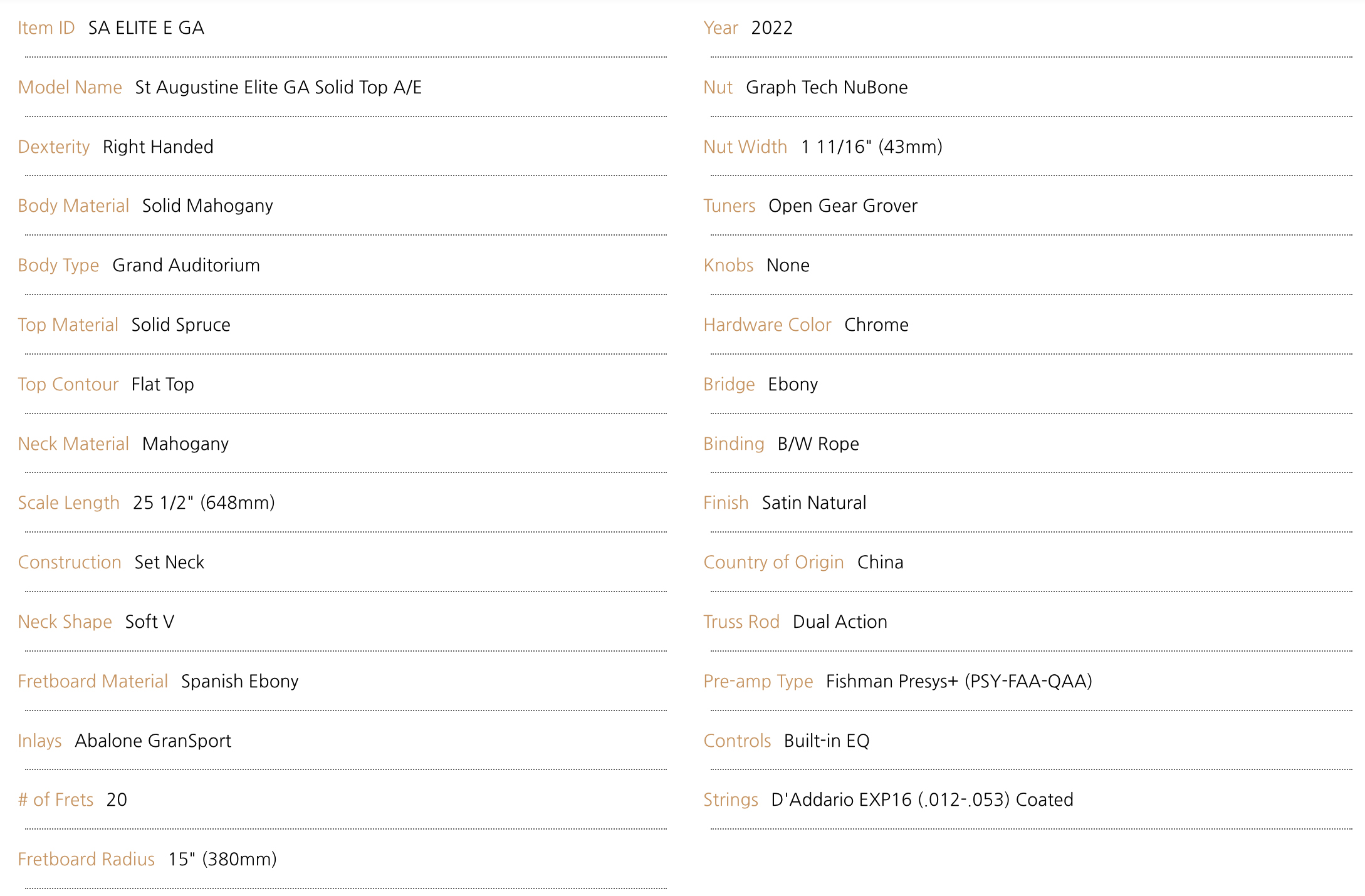1365x896 pixels.
Task: Click the Hardware Color label
Action: click(x=767, y=325)
